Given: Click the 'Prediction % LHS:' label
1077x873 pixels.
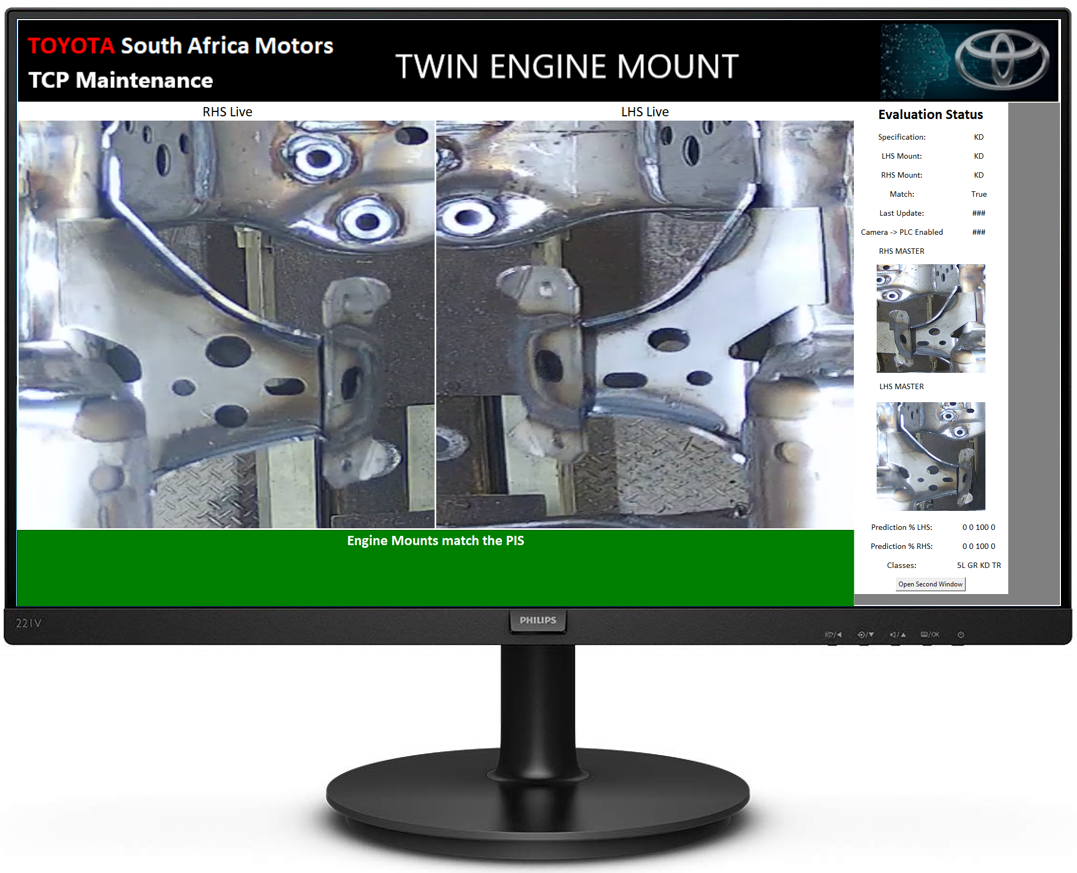Looking at the screenshot, I should pos(901,528).
